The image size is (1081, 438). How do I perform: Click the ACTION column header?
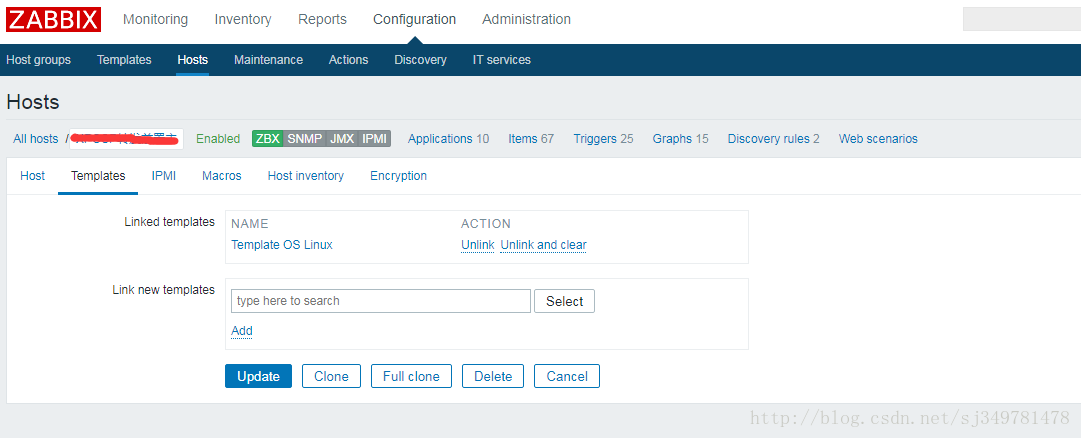pos(486,223)
